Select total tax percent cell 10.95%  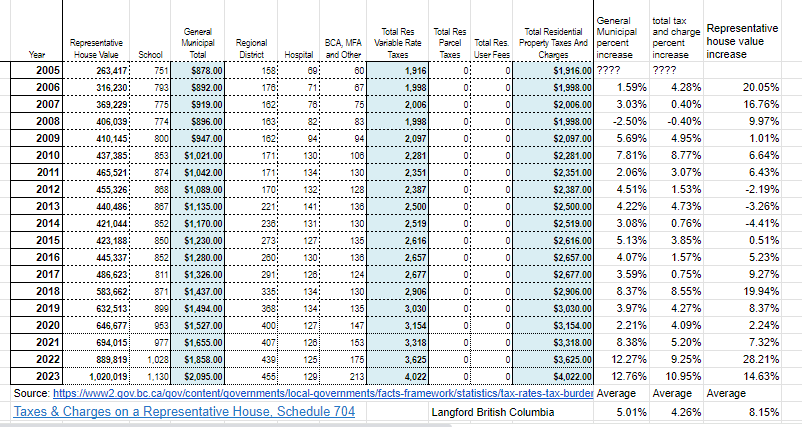click(676, 376)
